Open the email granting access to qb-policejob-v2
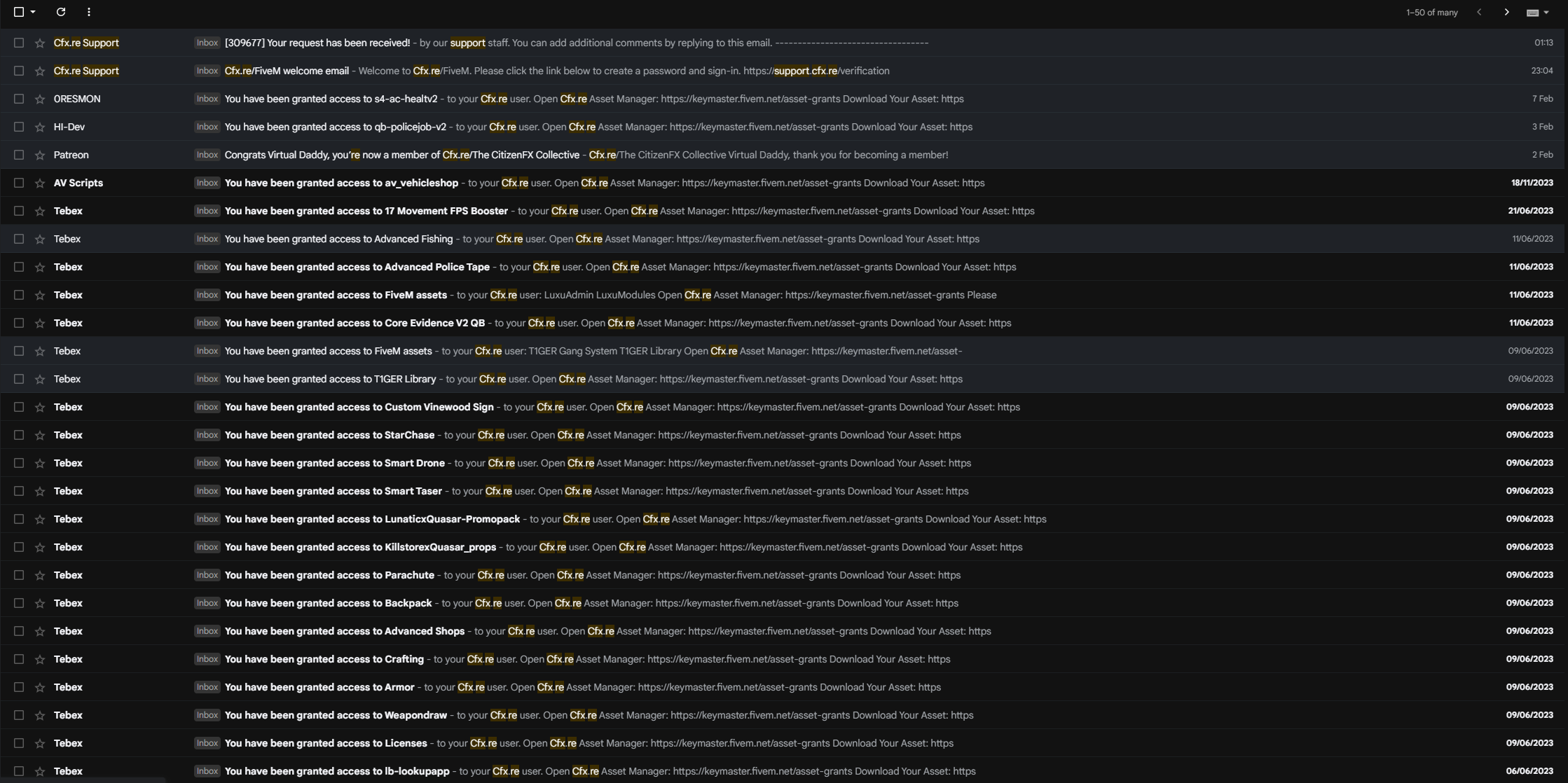Screen dimensions: 1568x783 (x=784, y=127)
